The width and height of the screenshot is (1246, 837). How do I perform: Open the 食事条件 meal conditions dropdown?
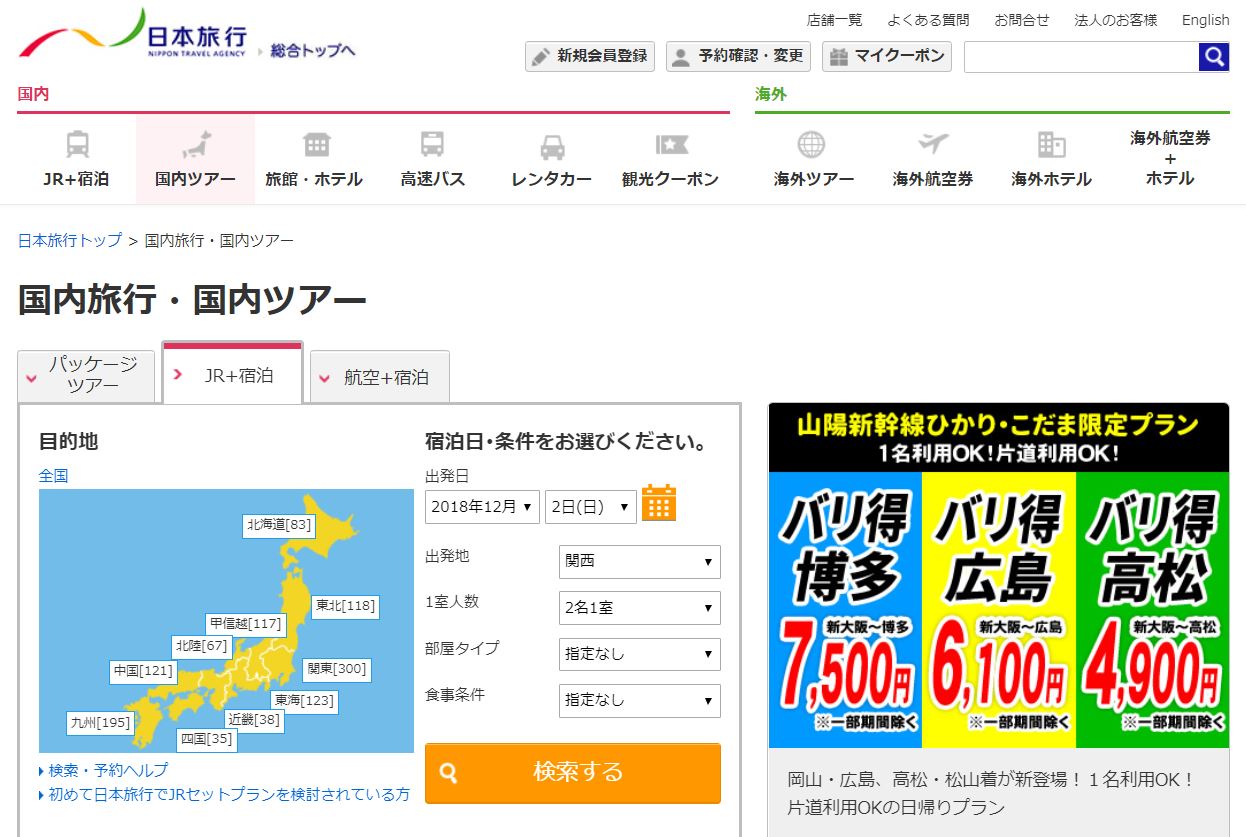coord(639,700)
